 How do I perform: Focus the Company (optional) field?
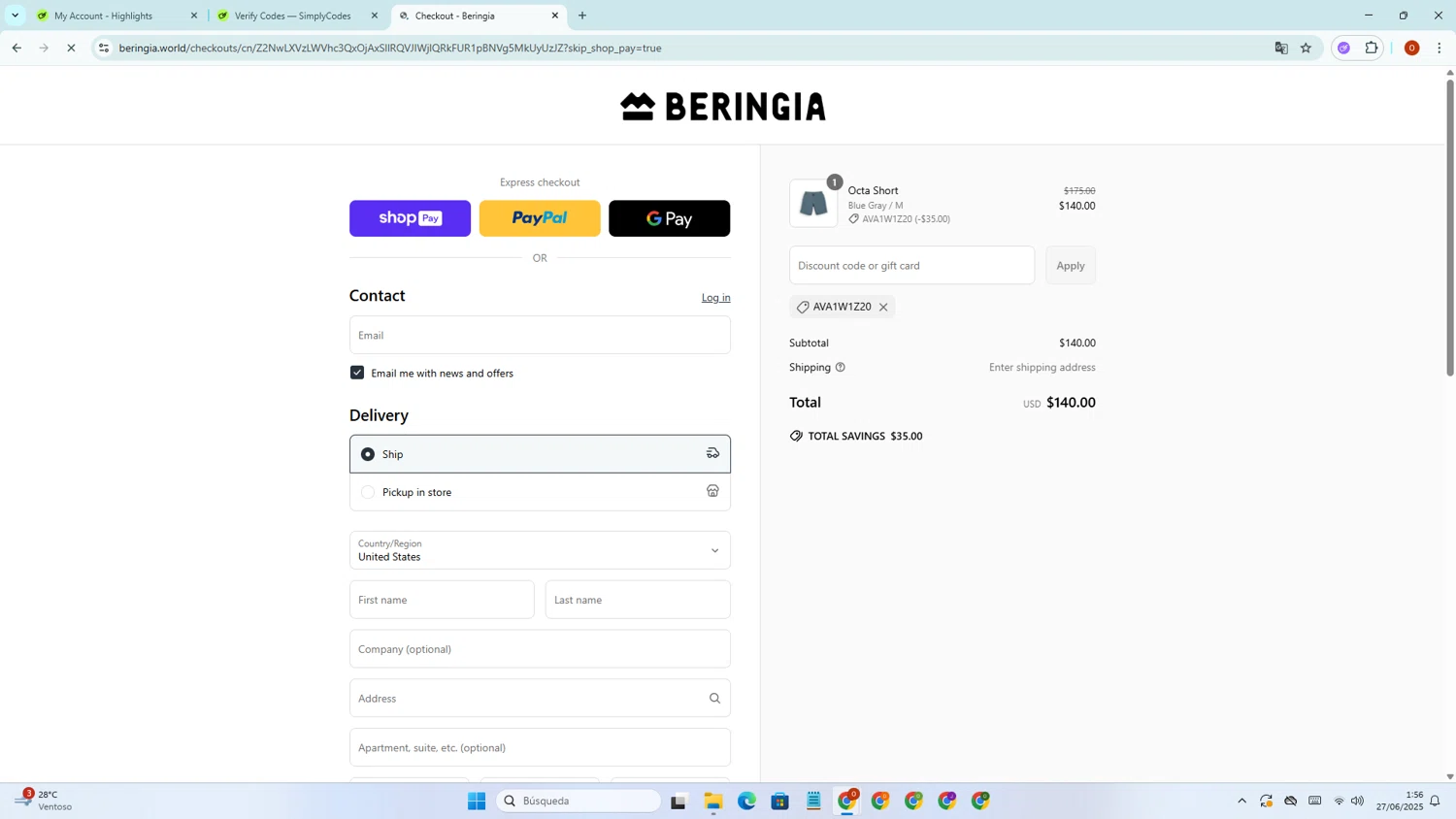(x=540, y=649)
